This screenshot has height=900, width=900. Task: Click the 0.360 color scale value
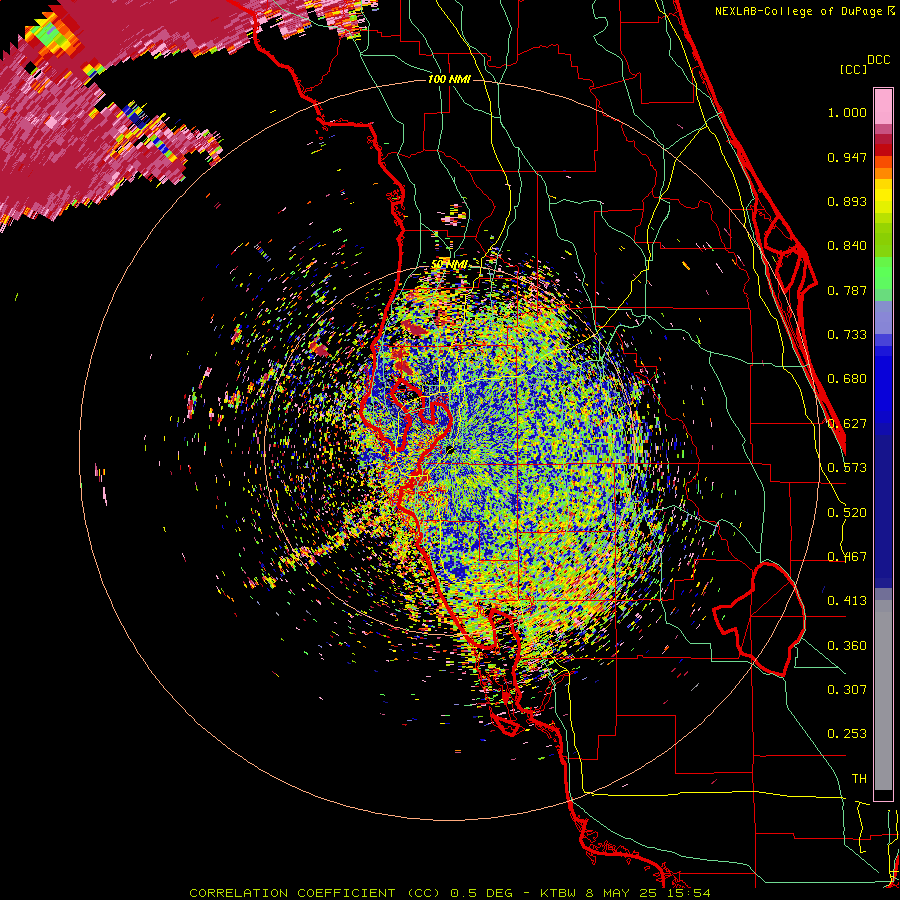click(x=847, y=646)
